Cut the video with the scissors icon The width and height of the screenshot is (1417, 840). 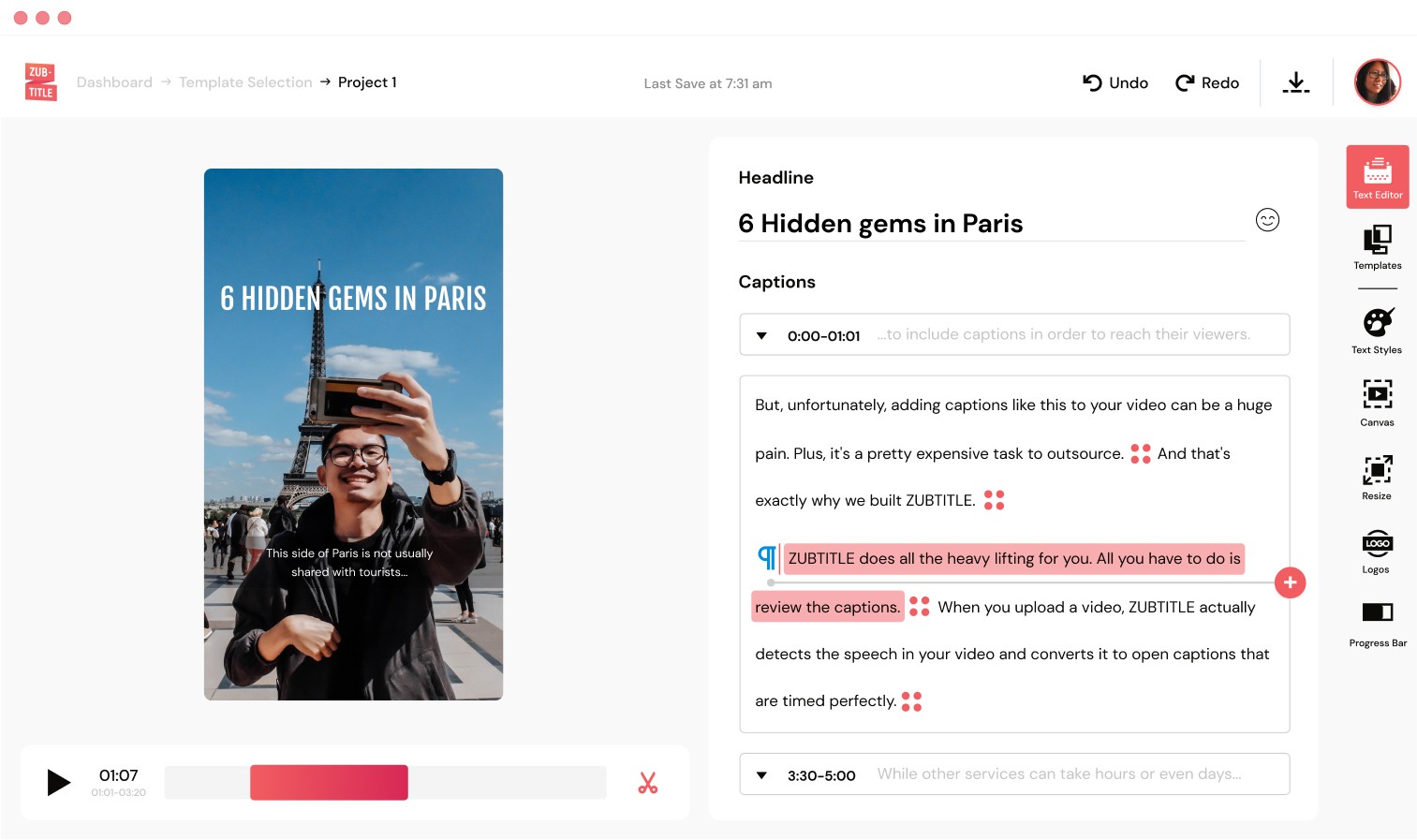648,782
